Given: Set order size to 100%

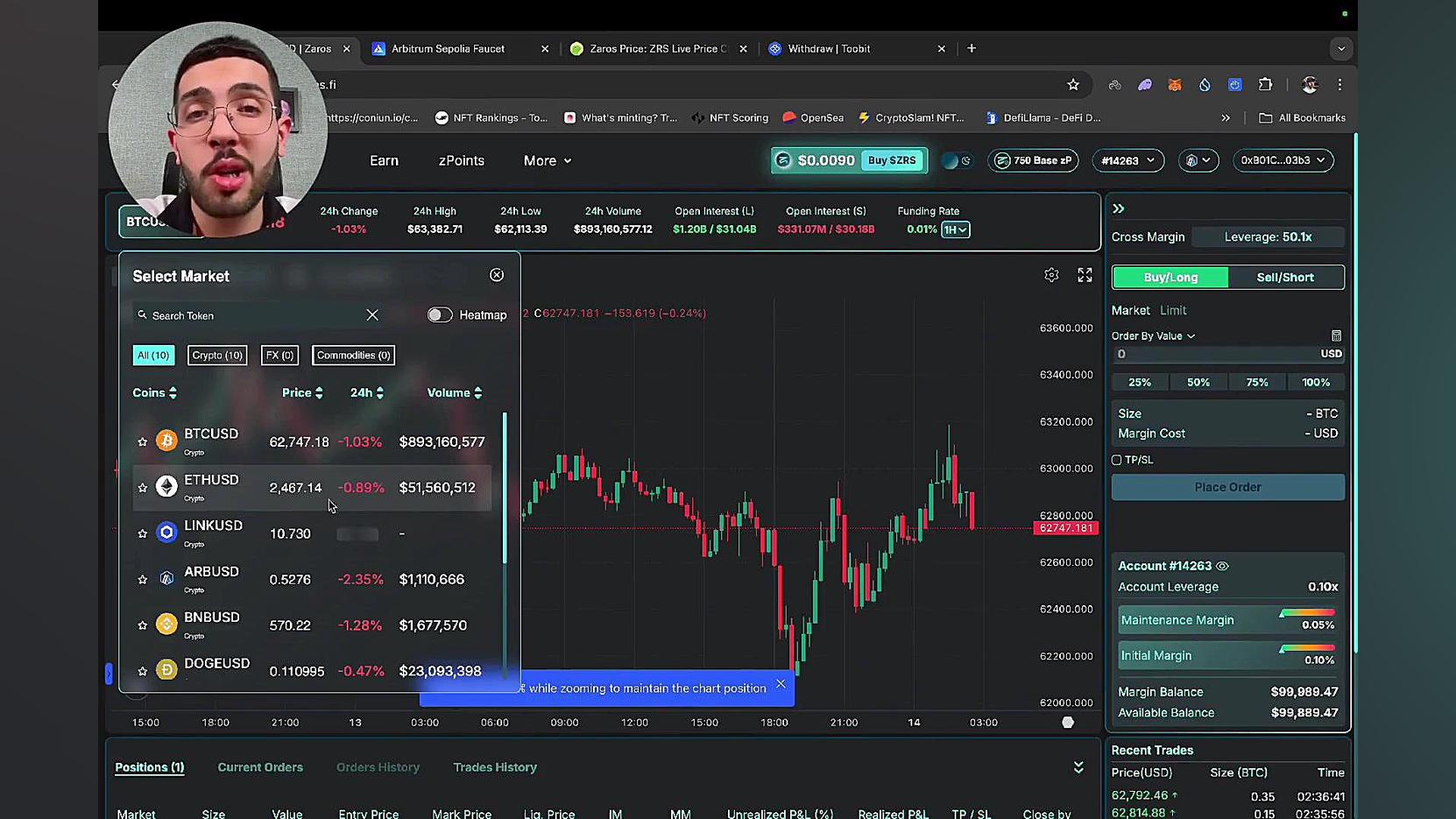Looking at the screenshot, I should coord(1316,383).
